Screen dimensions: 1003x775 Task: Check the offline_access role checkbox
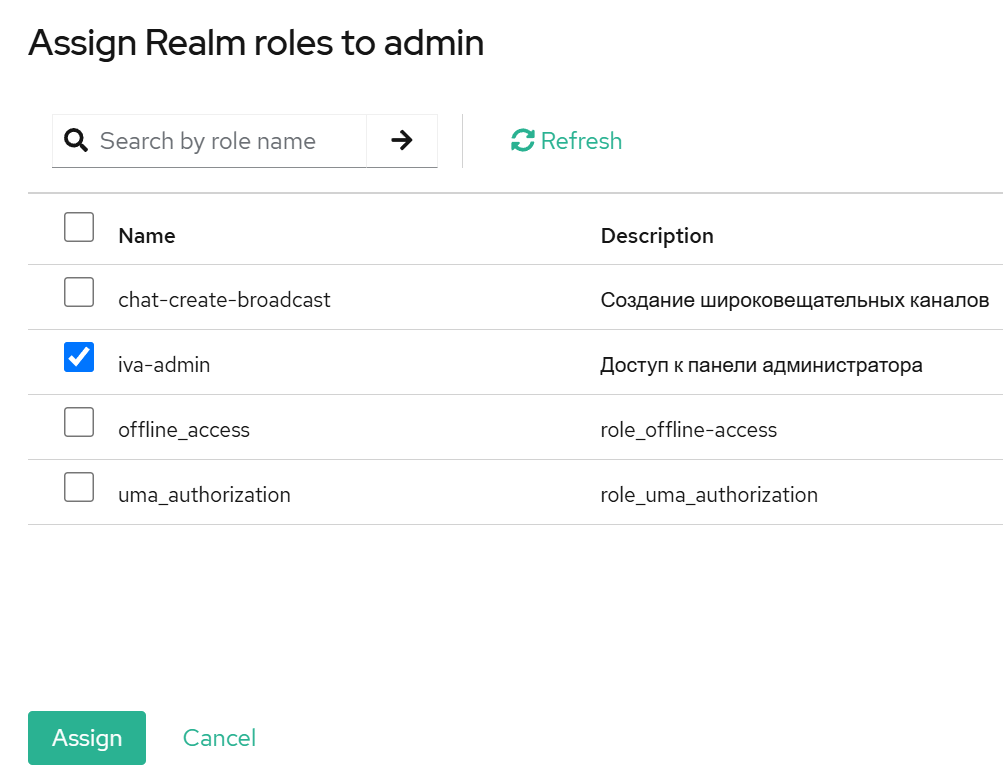tap(78, 422)
